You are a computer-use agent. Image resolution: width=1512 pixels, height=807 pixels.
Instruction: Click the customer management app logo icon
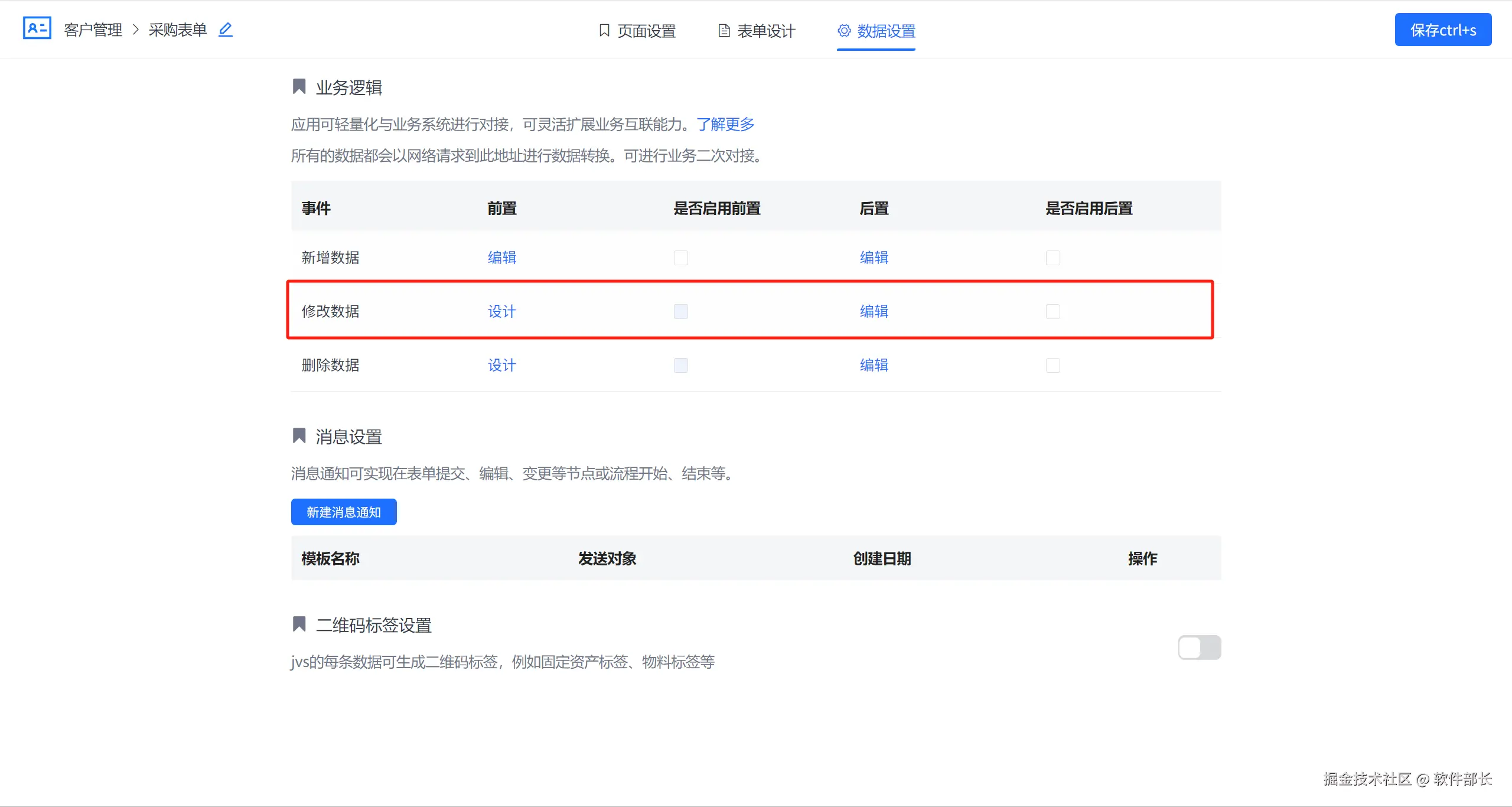click(37, 28)
